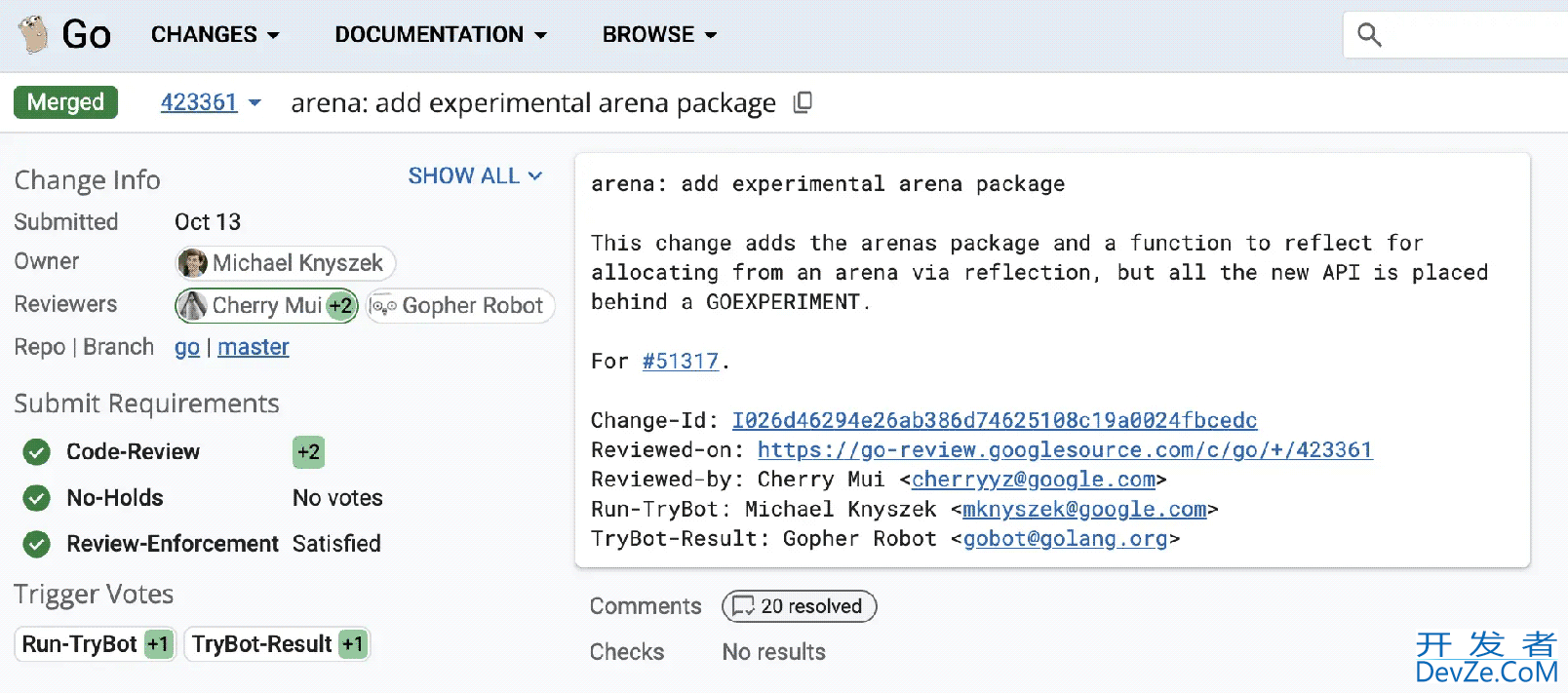Screen dimensions: 1568x693
Task: Expand Change Info with SHOW ALL
Action: [x=474, y=176]
